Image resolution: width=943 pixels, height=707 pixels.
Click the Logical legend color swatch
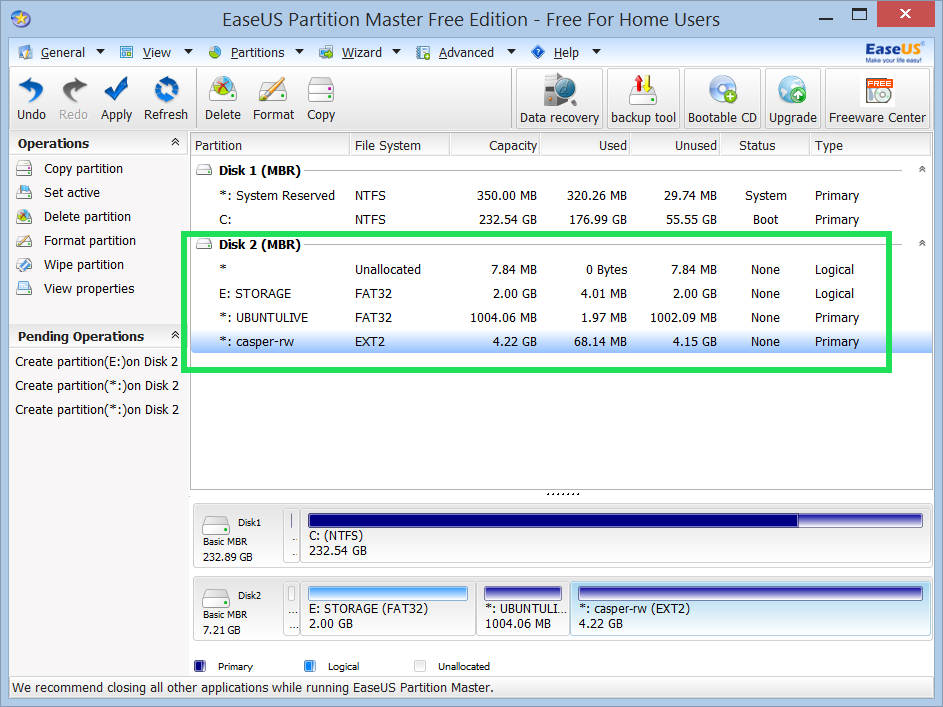pyautogui.click(x=310, y=666)
